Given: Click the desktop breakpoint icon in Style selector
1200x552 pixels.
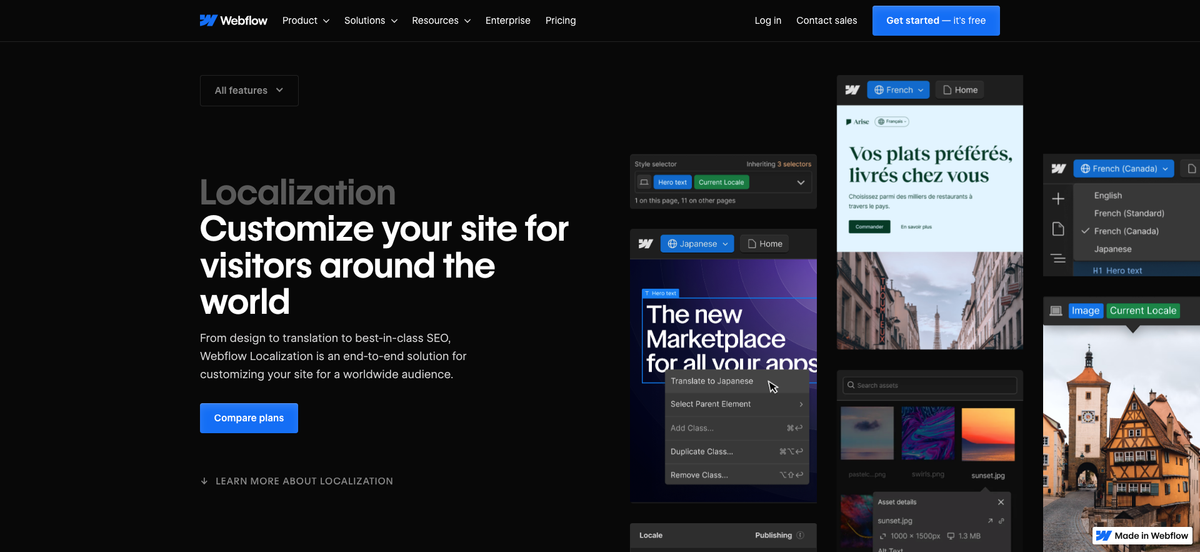Looking at the screenshot, I should click(644, 183).
